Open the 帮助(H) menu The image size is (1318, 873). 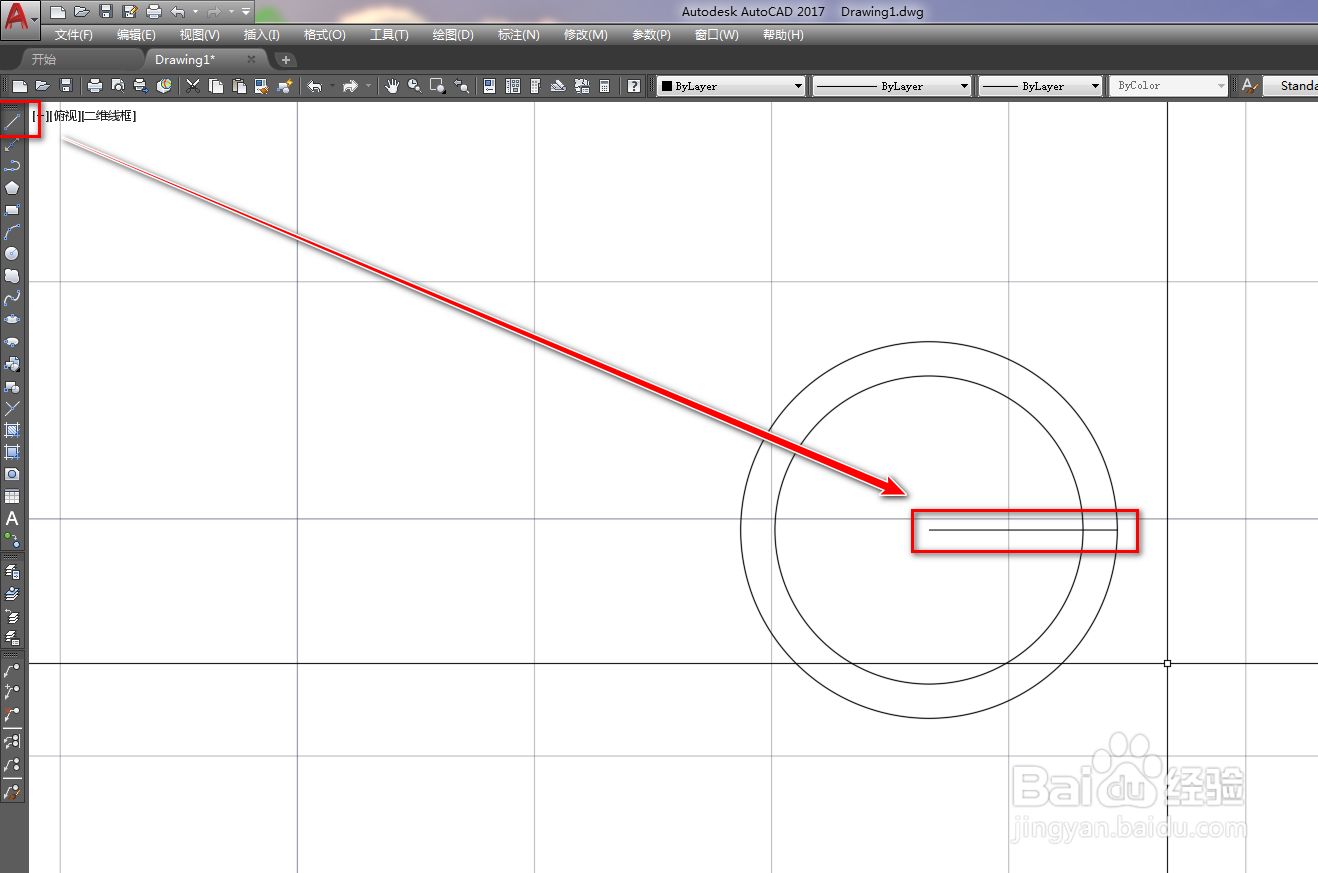(x=783, y=35)
